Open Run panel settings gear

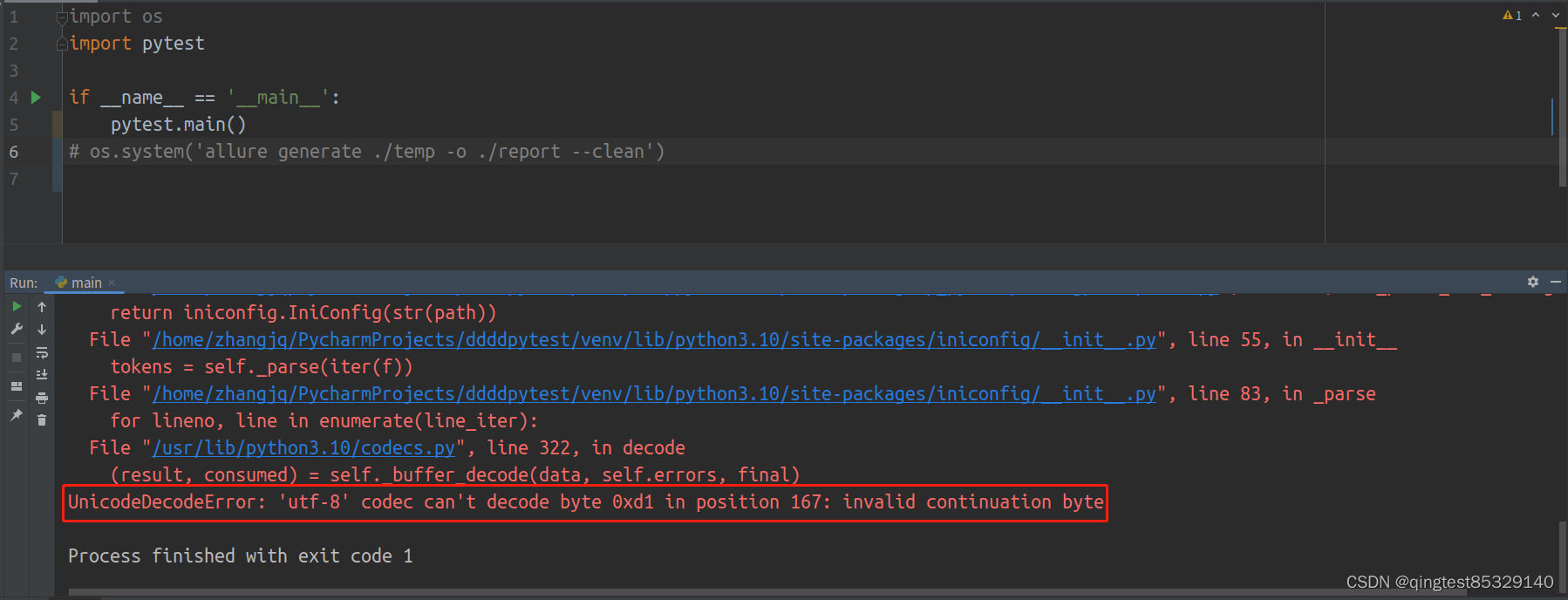coord(1533,282)
